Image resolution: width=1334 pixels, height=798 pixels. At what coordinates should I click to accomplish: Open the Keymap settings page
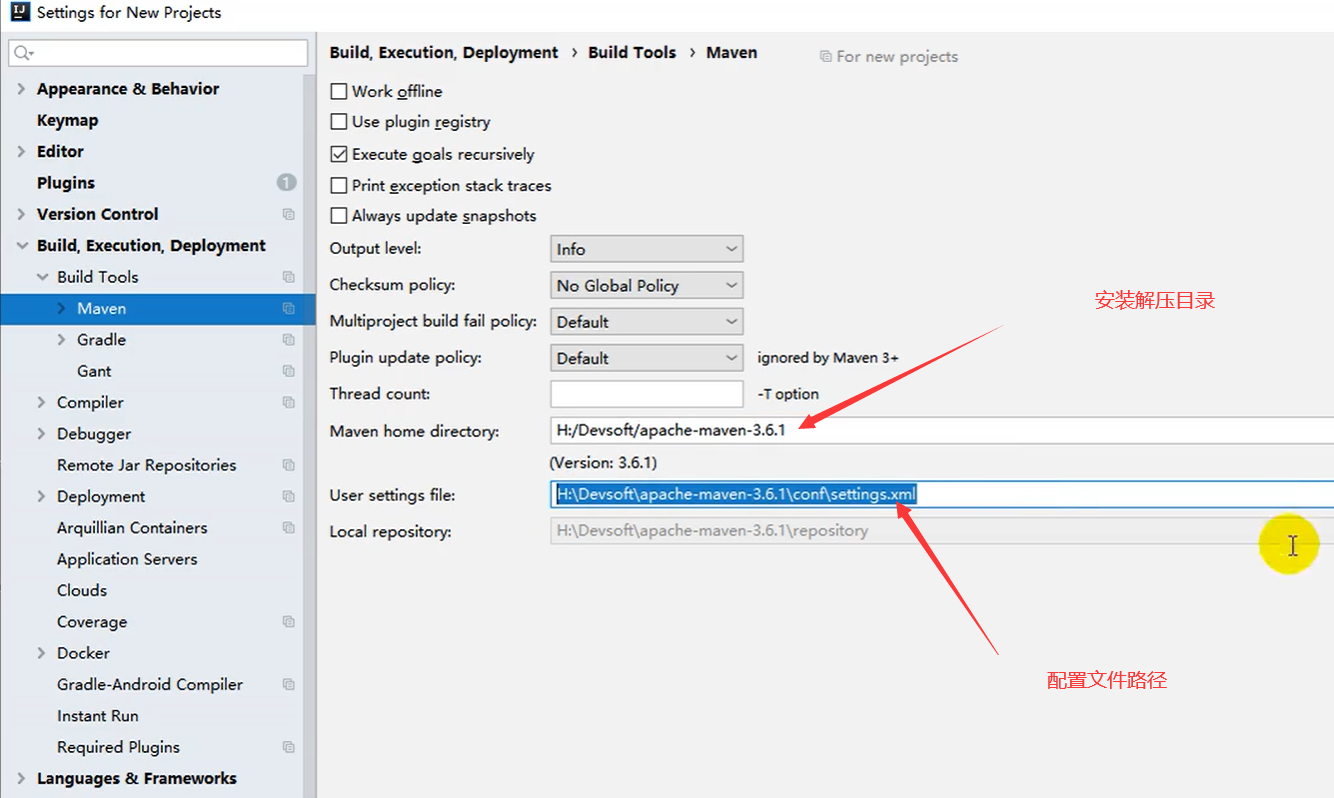point(67,120)
